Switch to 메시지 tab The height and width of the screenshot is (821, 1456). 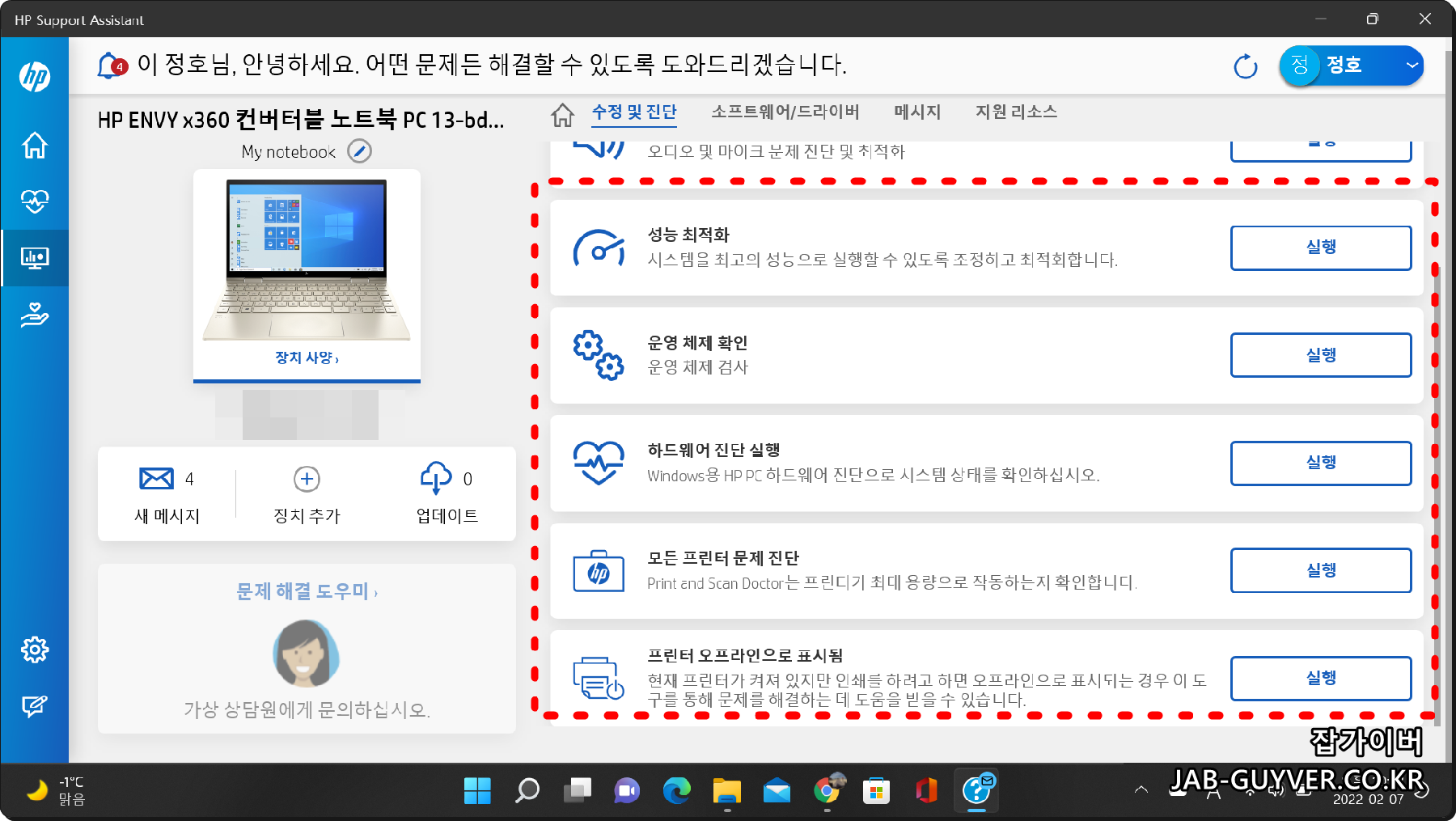pyautogui.click(x=917, y=112)
